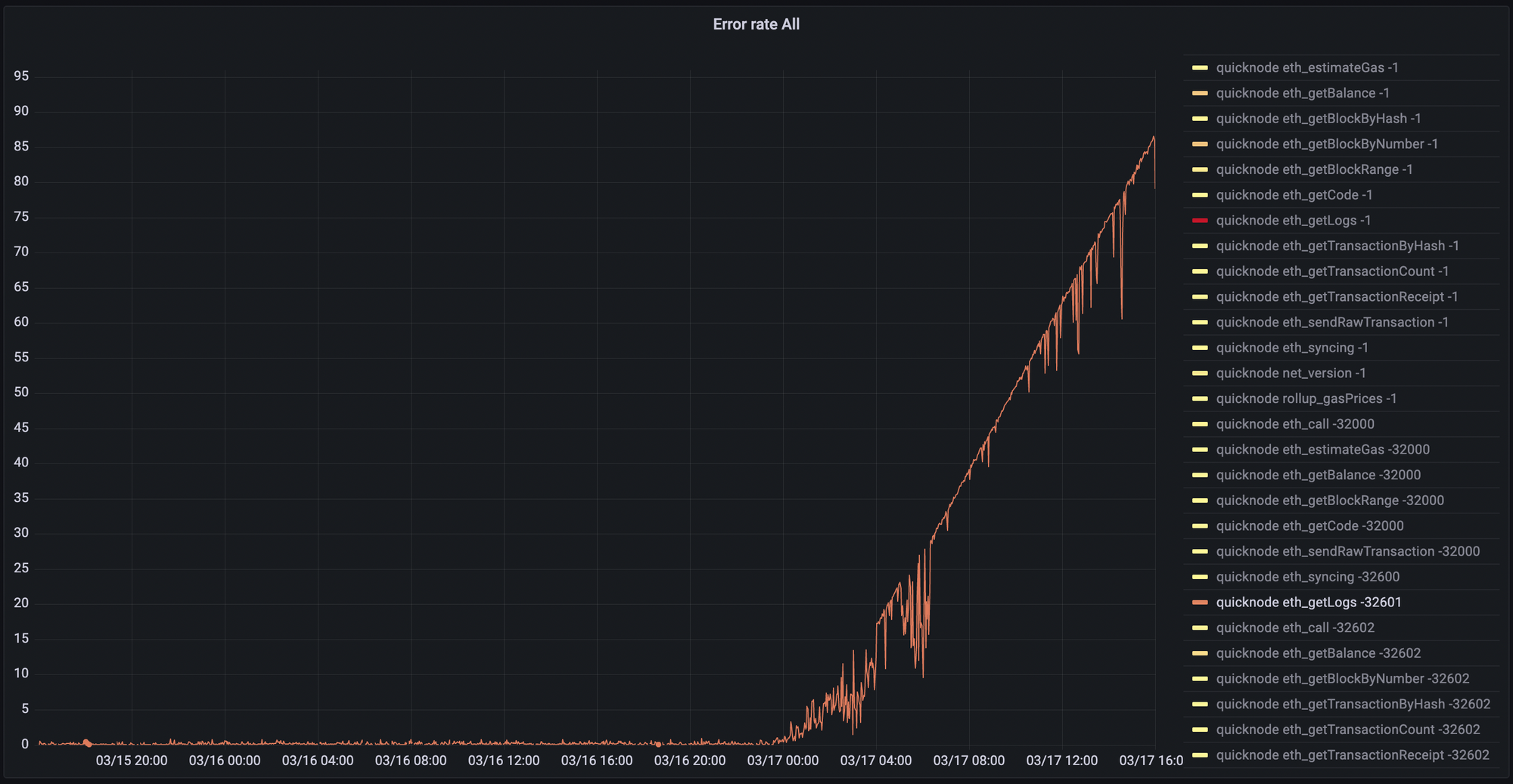This screenshot has width=1513, height=784.
Task: Click the 50 y-axis value label
Action: [x=21, y=392]
